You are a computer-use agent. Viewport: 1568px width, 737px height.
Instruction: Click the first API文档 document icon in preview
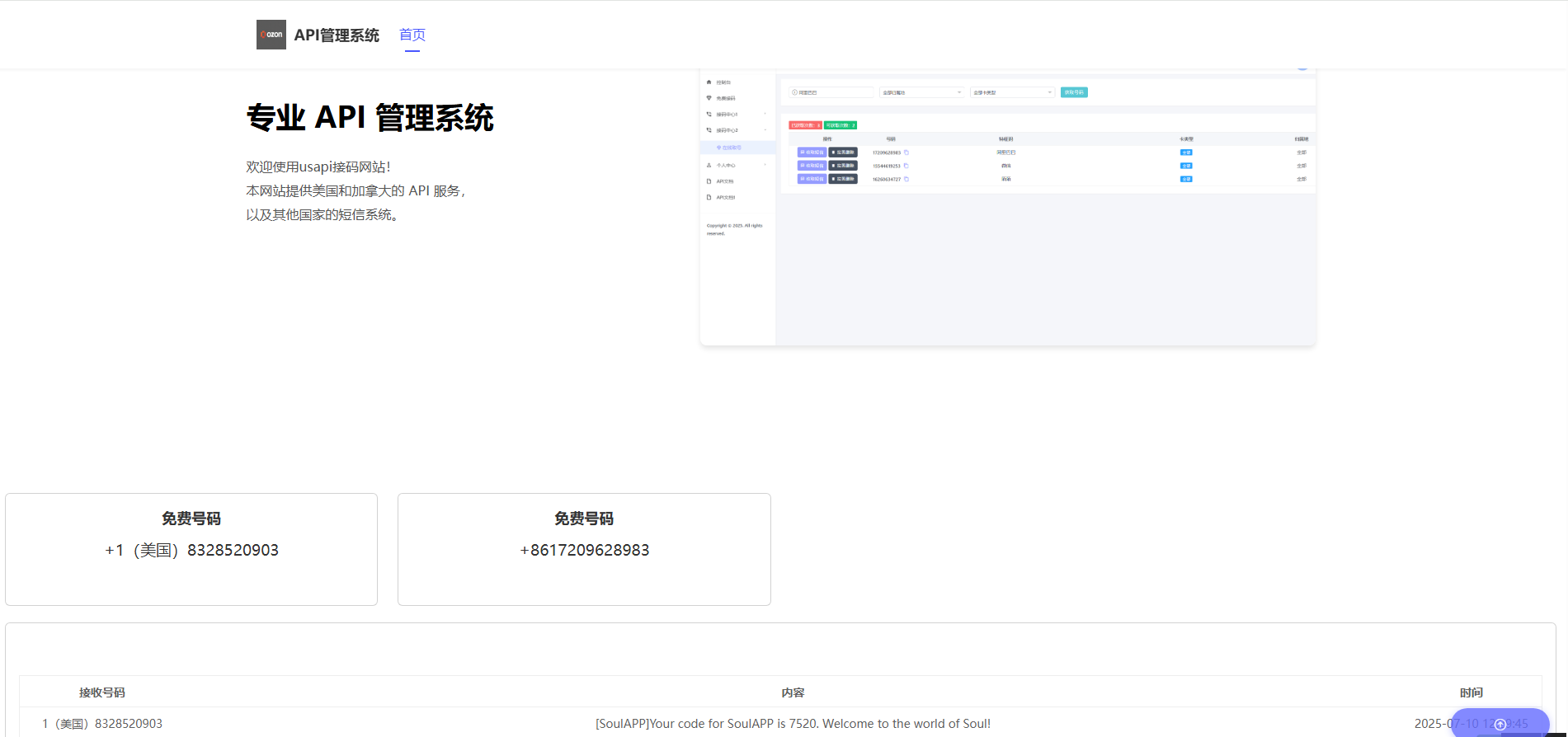[x=709, y=181]
